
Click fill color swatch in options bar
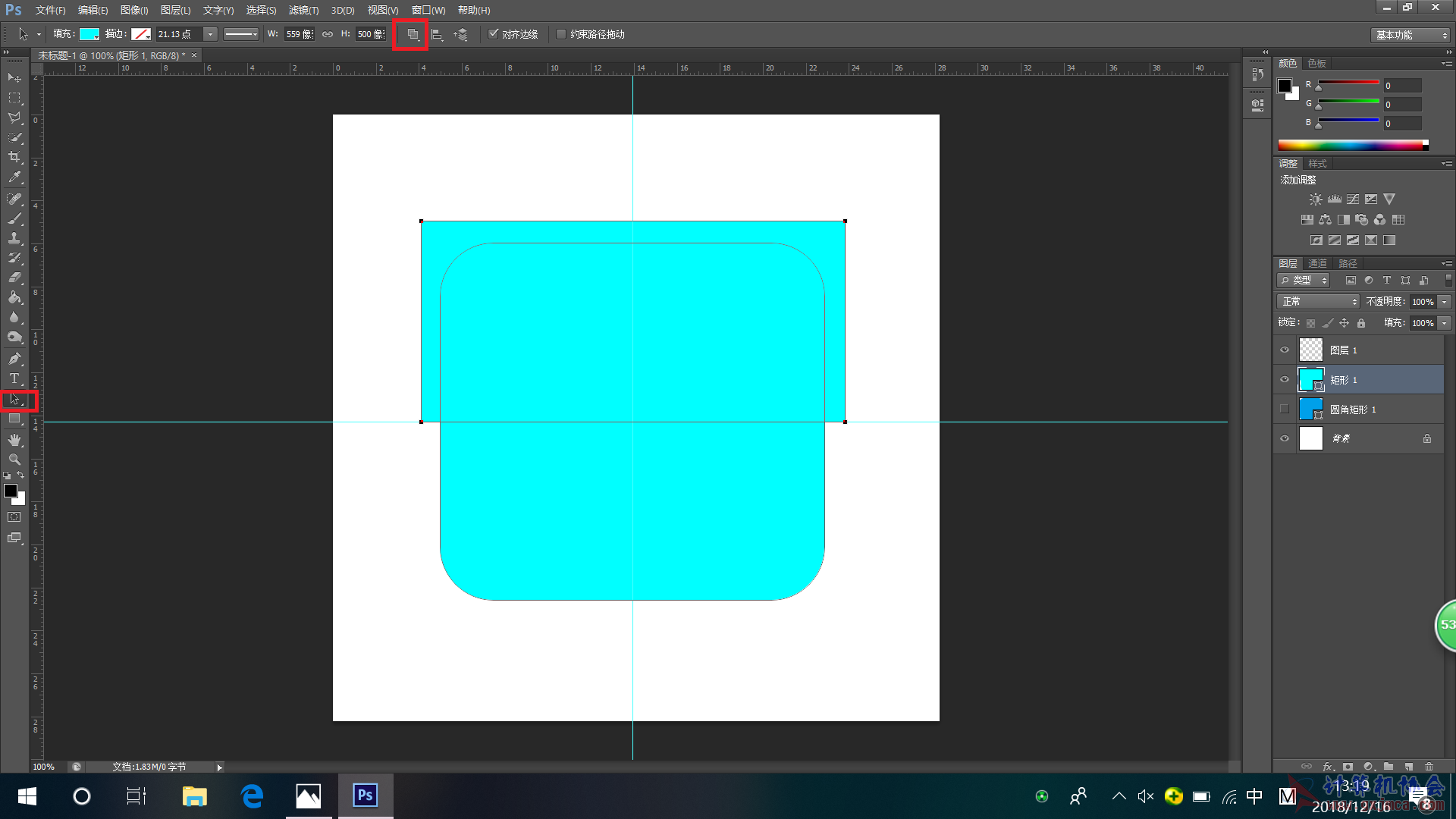click(89, 34)
